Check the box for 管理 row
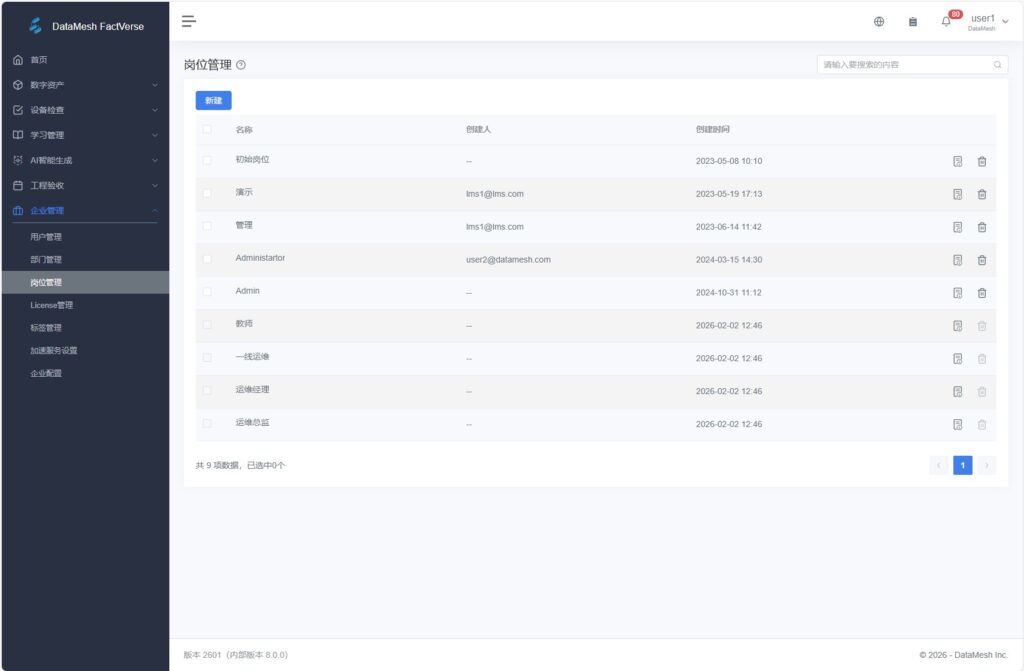This screenshot has height=671, width=1024. (207, 226)
